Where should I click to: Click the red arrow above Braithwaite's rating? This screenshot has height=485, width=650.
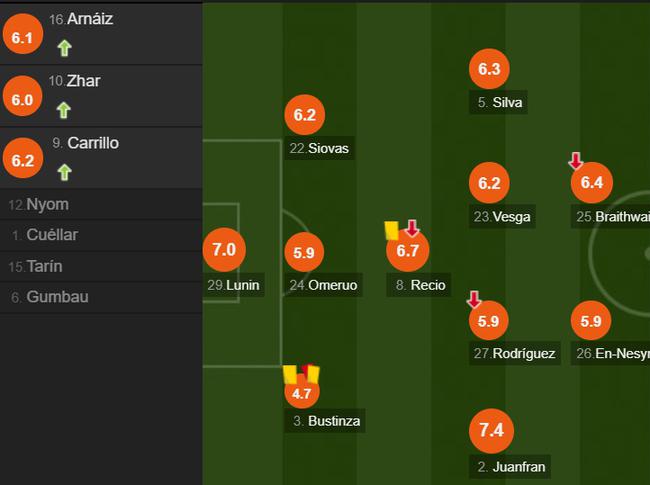click(x=576, y=161)
